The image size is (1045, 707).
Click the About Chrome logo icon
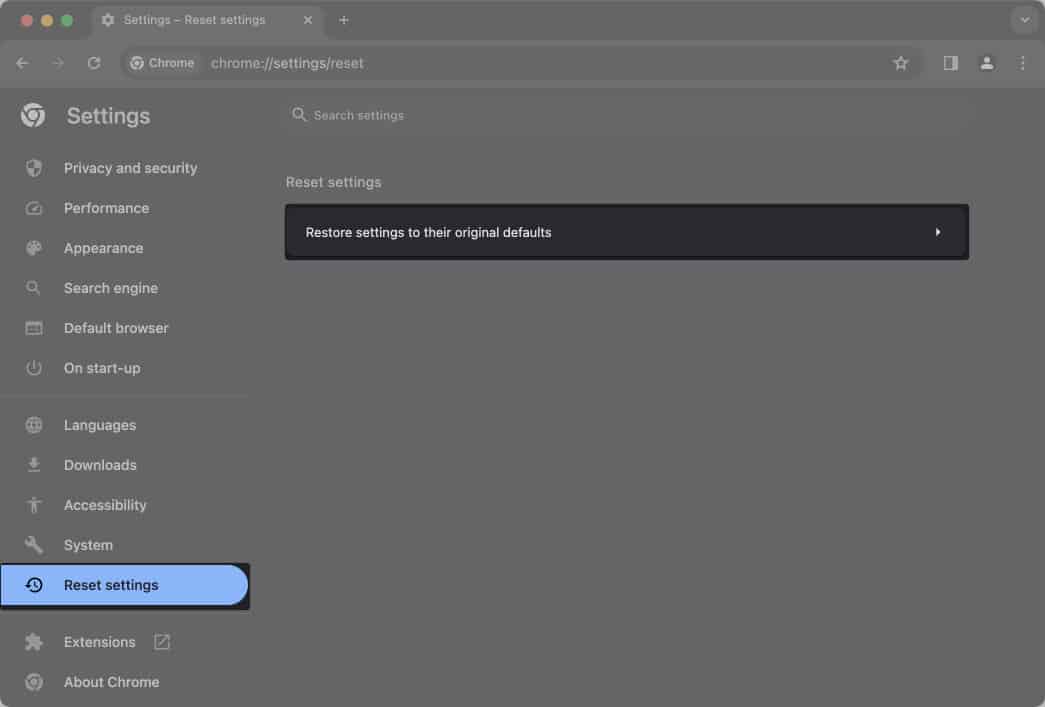[x=34, y=682]
